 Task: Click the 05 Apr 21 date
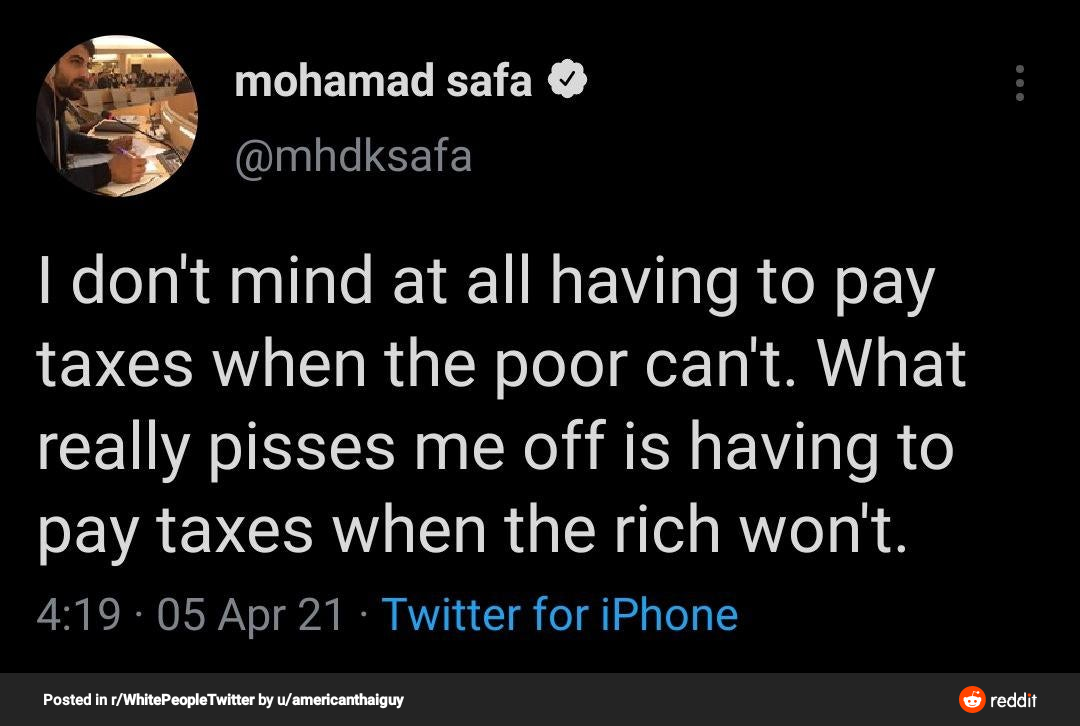[250, 613]
